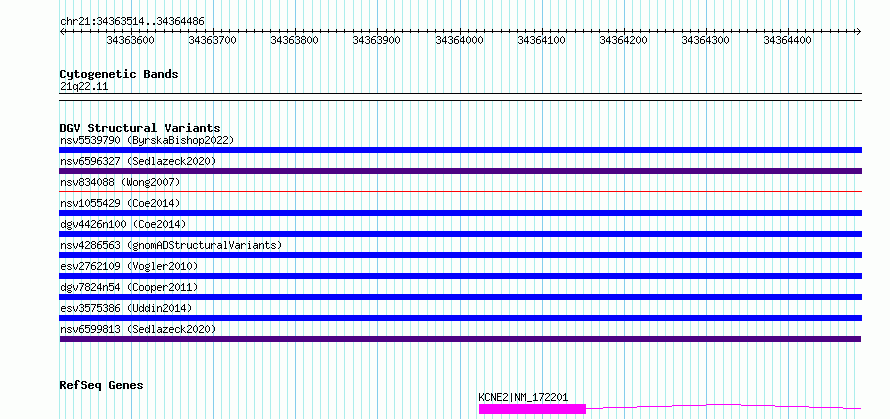Open nsv4286563 (gnomADStructuralVariants) label
The width and height of the screenshot is (890, 419).
click(x=171, y=245)
